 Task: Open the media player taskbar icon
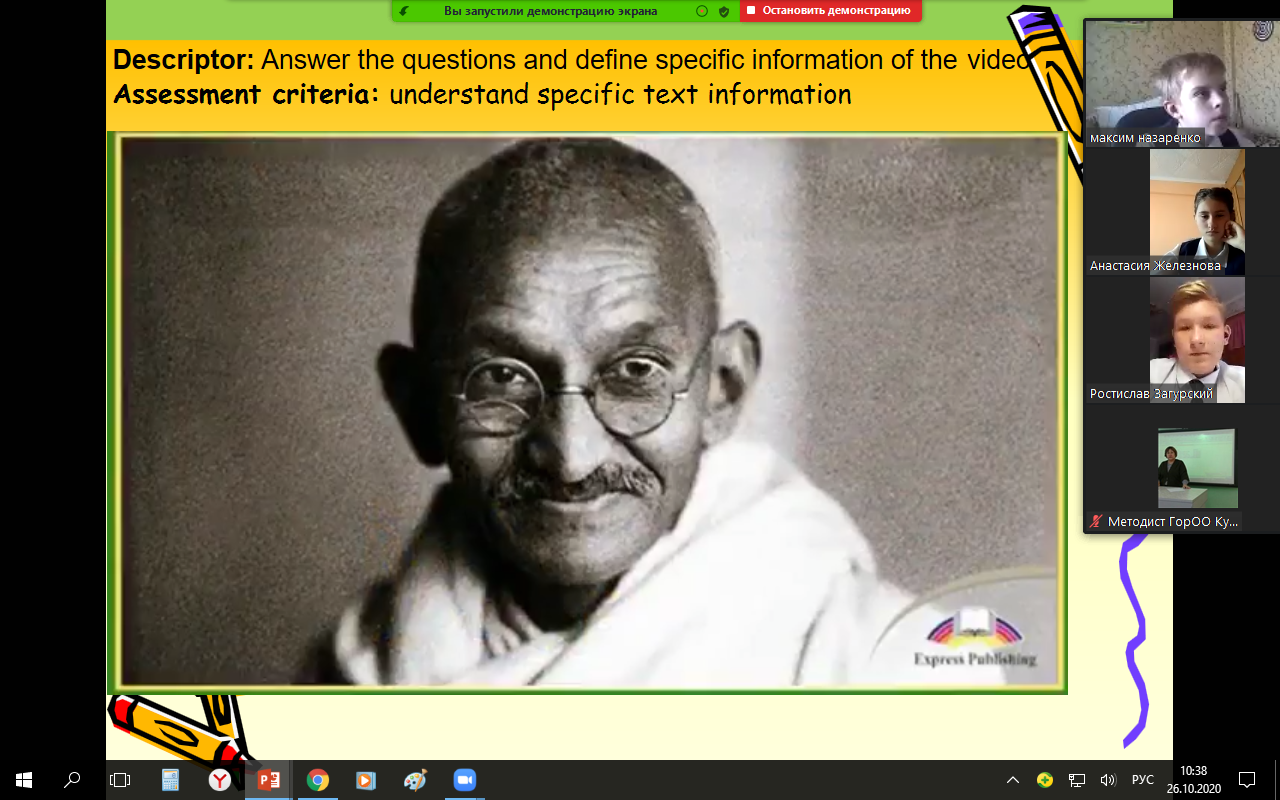point(366,780)
